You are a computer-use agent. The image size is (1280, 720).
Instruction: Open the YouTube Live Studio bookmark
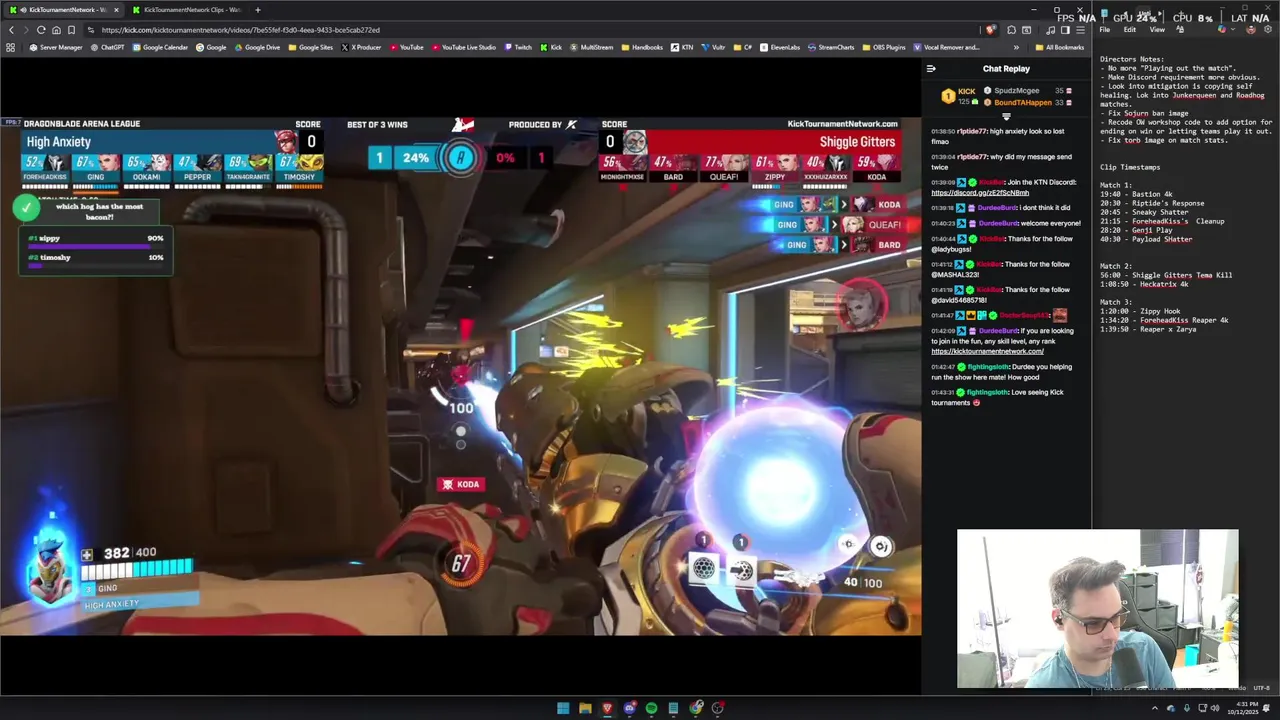click(463, 47)
